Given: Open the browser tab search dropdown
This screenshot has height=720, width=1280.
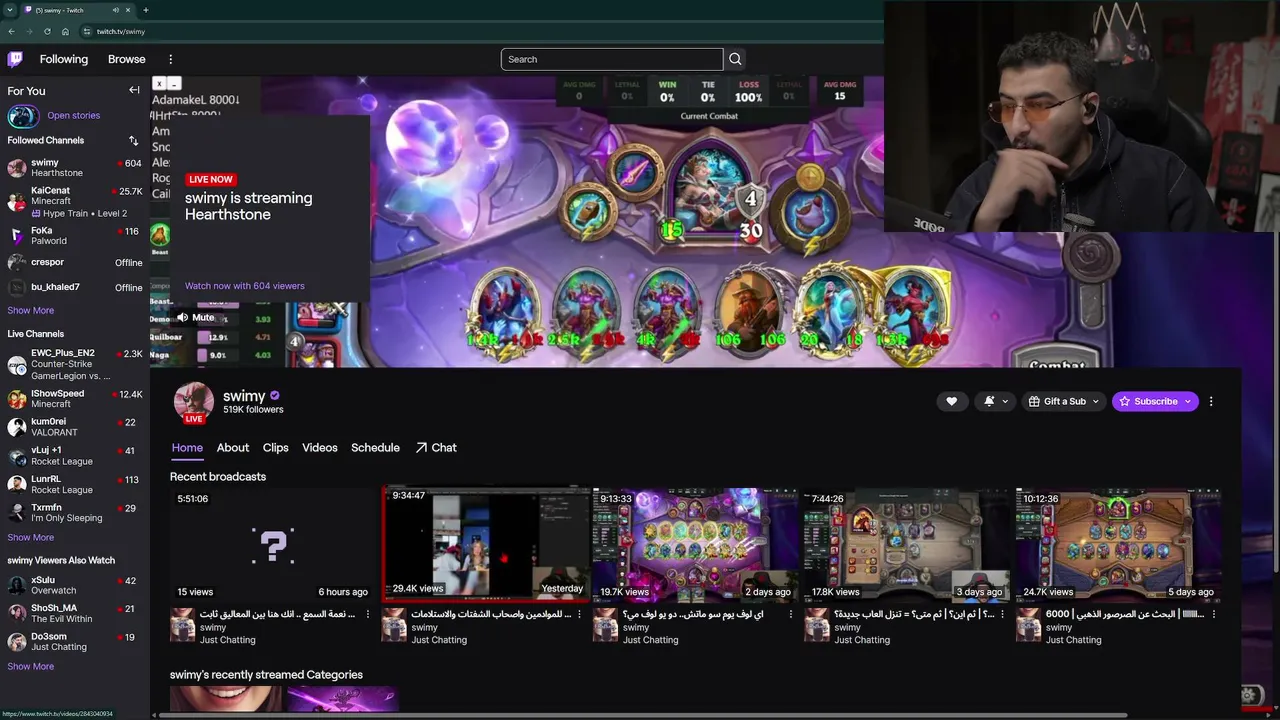Looking at the screenshot, I should (x=9, y=10).
